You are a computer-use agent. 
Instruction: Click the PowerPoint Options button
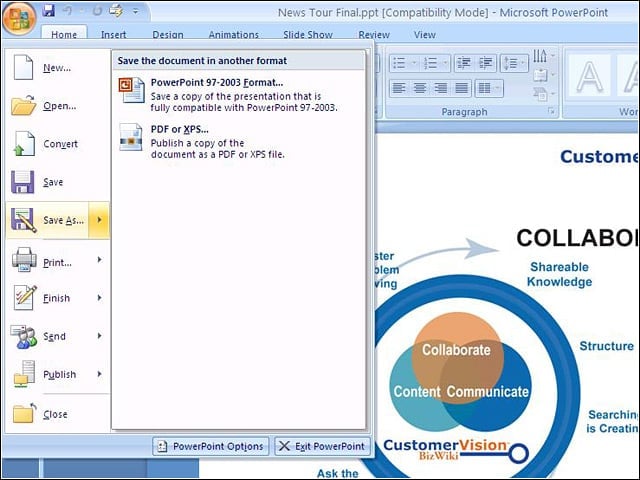(211, 446)
